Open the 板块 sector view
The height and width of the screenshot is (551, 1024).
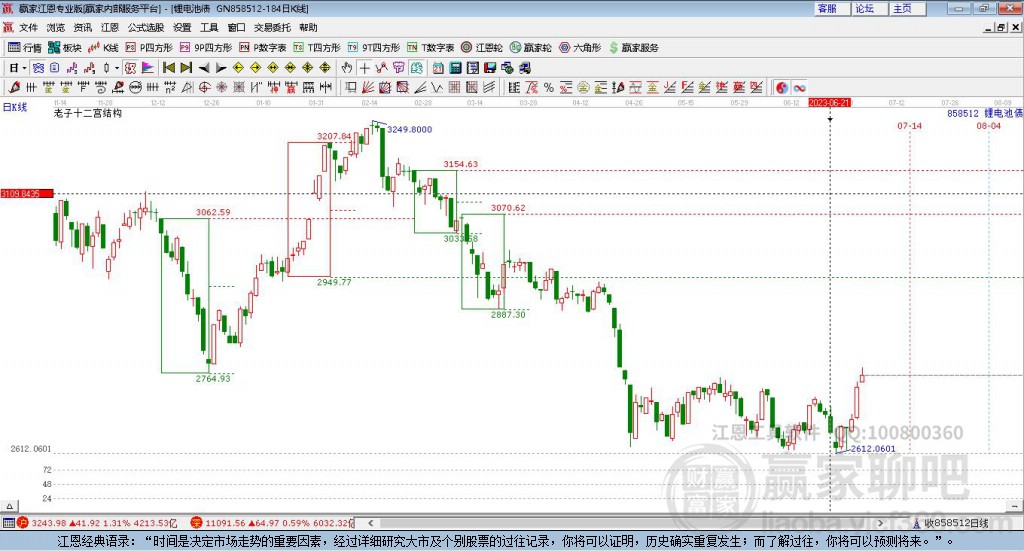pyautogui.click(x=64, y=48)
